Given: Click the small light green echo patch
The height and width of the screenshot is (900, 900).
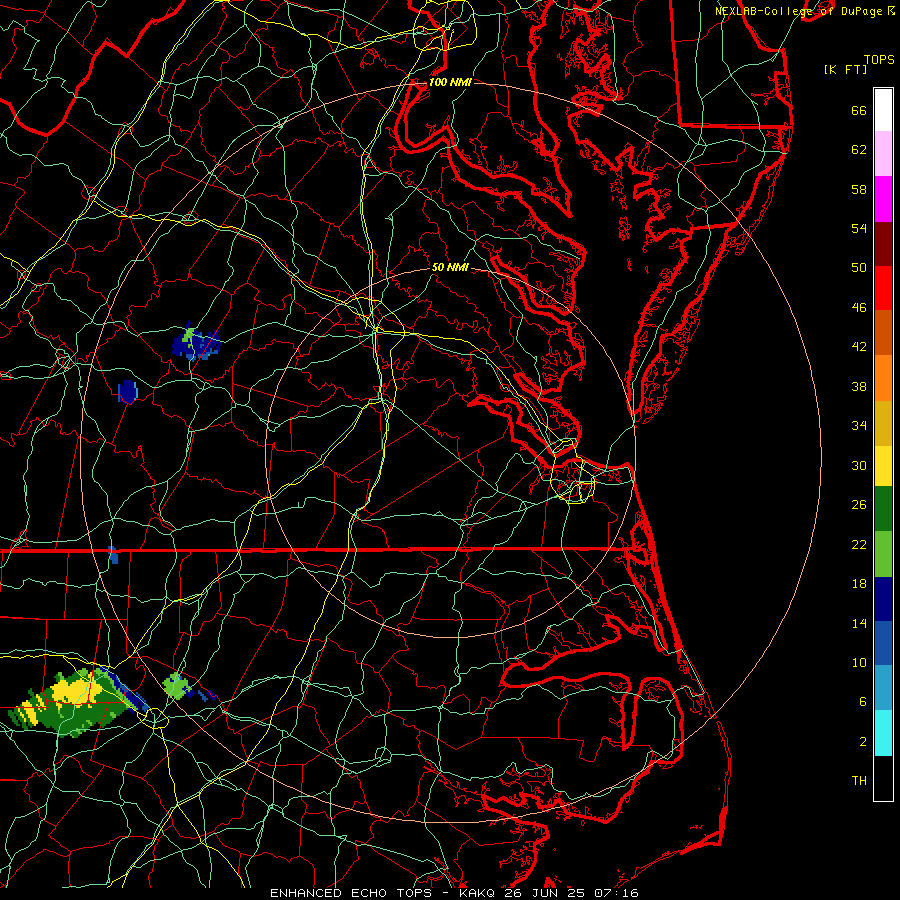Looking at the screenshot, I should [177, 686].
